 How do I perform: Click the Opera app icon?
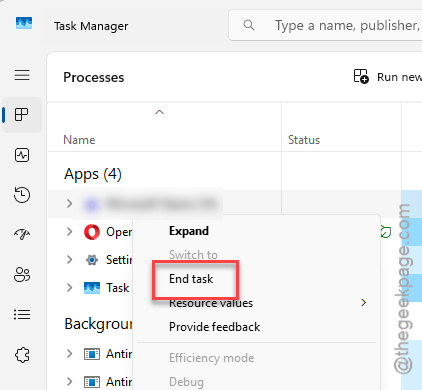pos(92,232)
